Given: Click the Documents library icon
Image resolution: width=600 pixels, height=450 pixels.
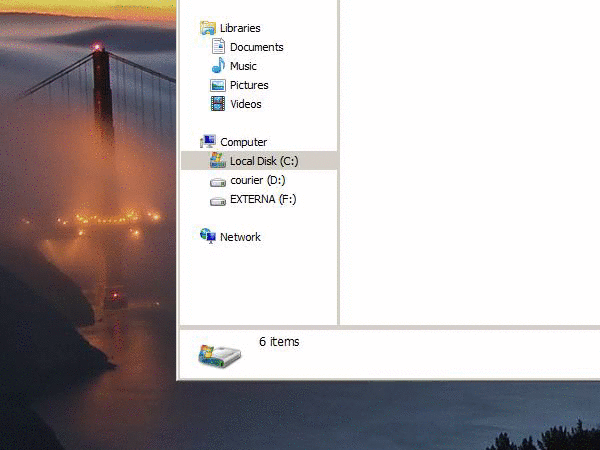Looking at the screenshot, I should pos(218,47).
